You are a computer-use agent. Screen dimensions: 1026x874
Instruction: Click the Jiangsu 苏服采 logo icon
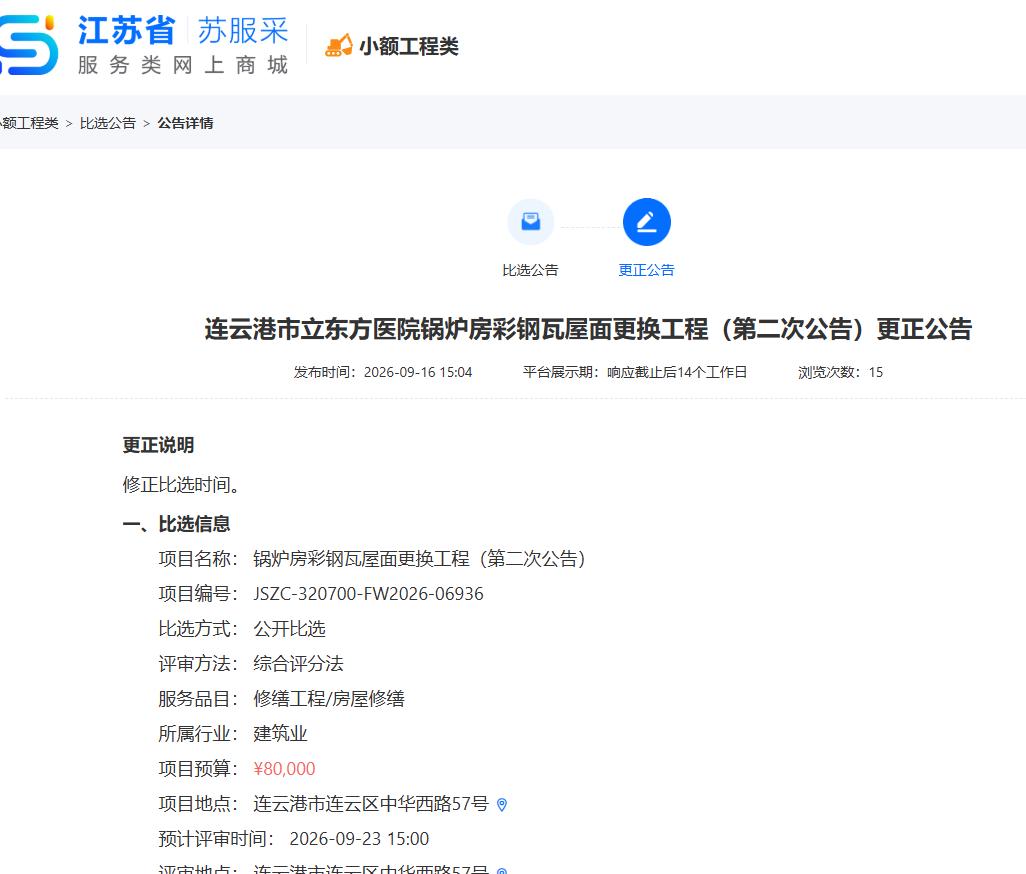[x=28, y=44]
